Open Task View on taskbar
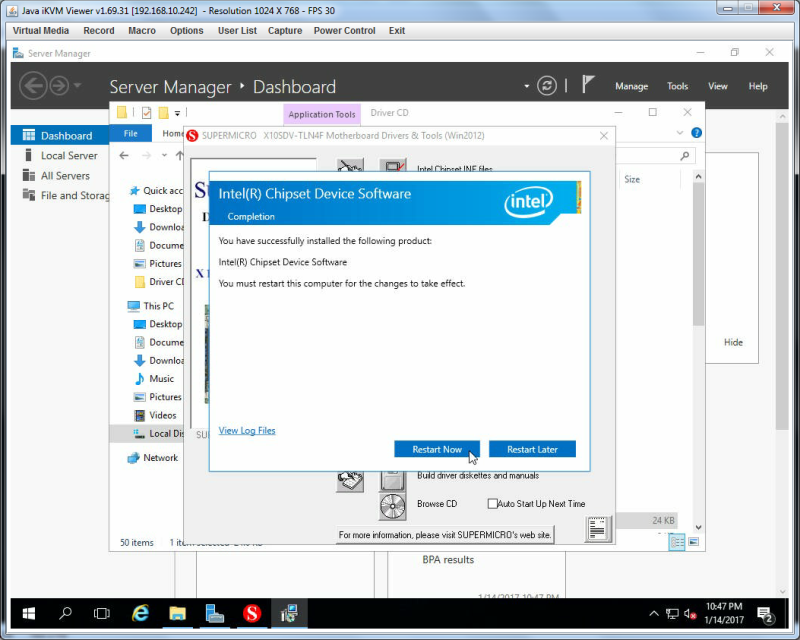This screenshot has width=800, height=640. 102,613
